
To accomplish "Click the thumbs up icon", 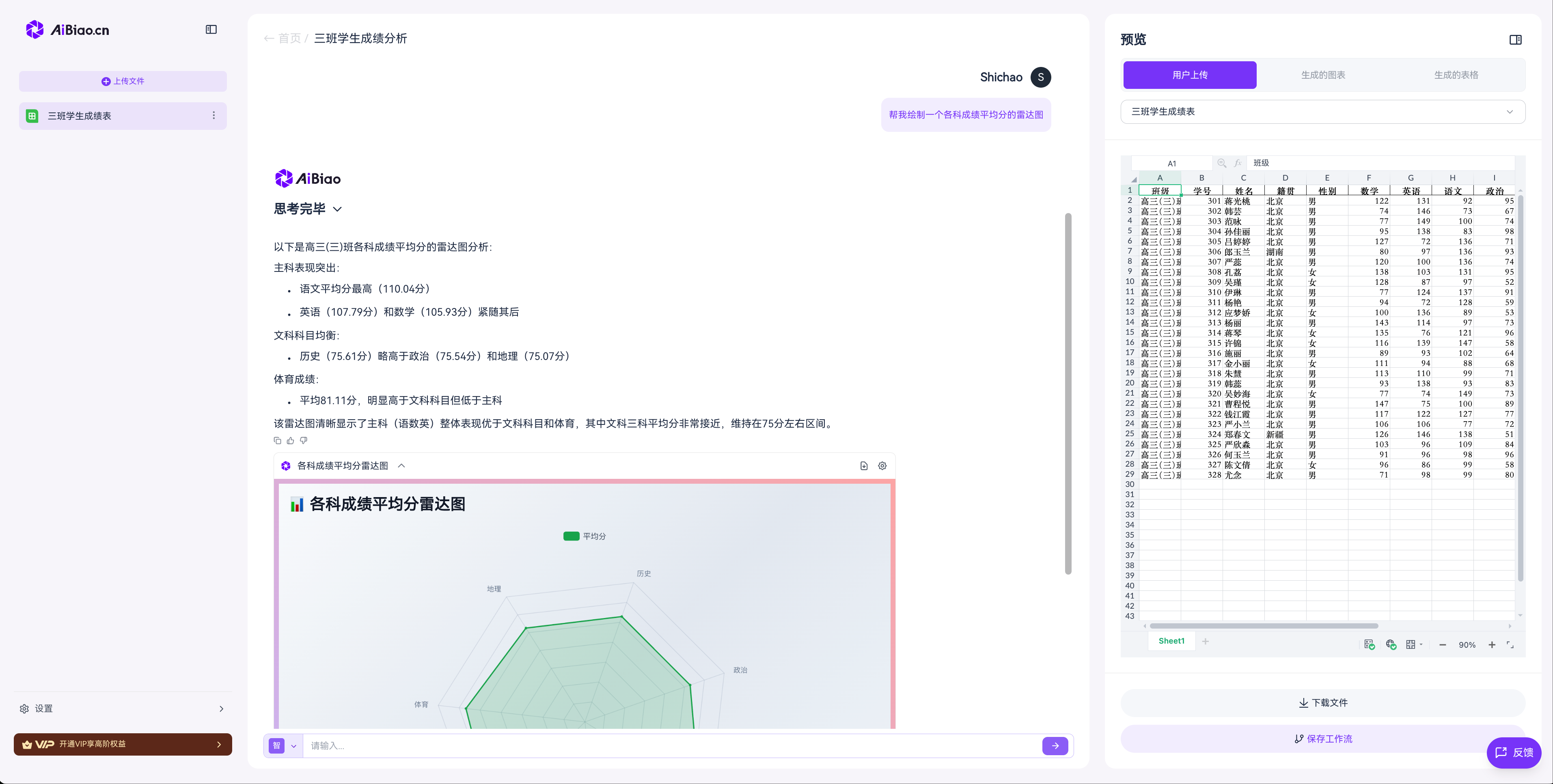I will point(291,441).
